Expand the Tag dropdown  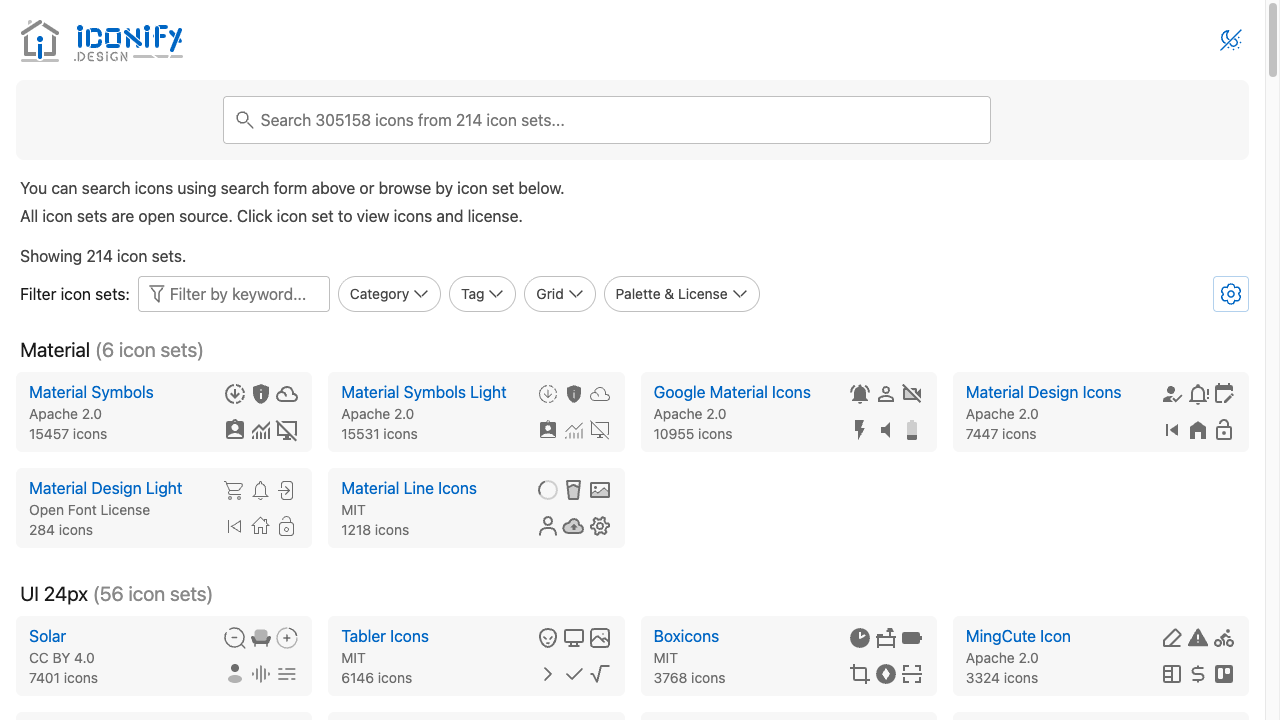[x=482, y=294]
